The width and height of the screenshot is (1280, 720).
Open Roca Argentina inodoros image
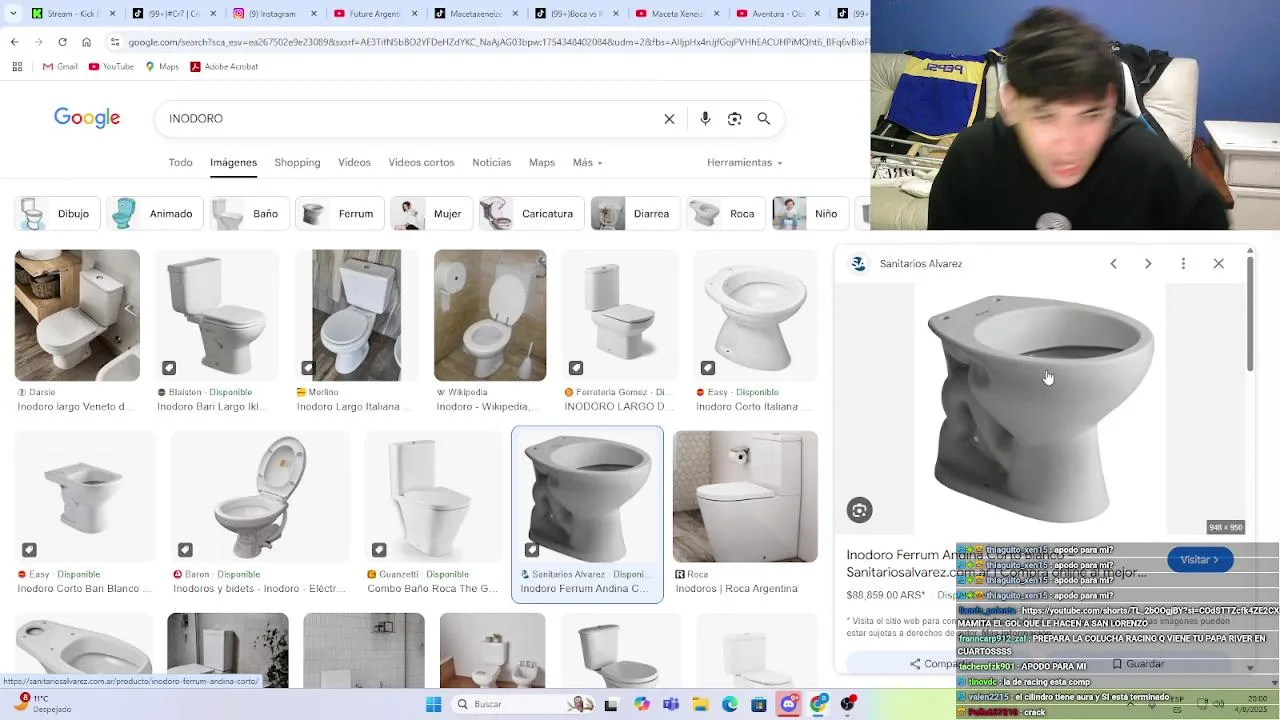745,497
